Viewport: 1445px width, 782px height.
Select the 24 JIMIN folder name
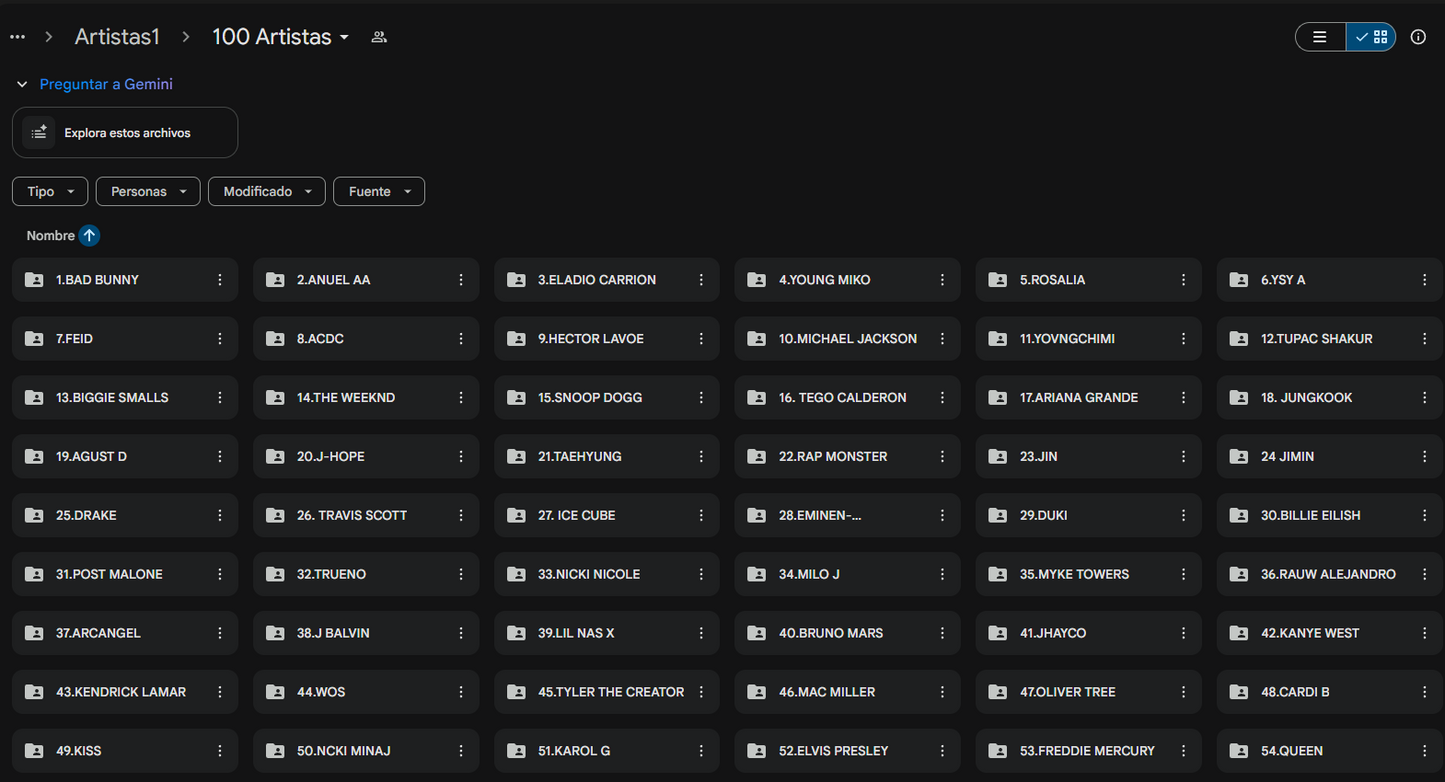(1288, 457)
